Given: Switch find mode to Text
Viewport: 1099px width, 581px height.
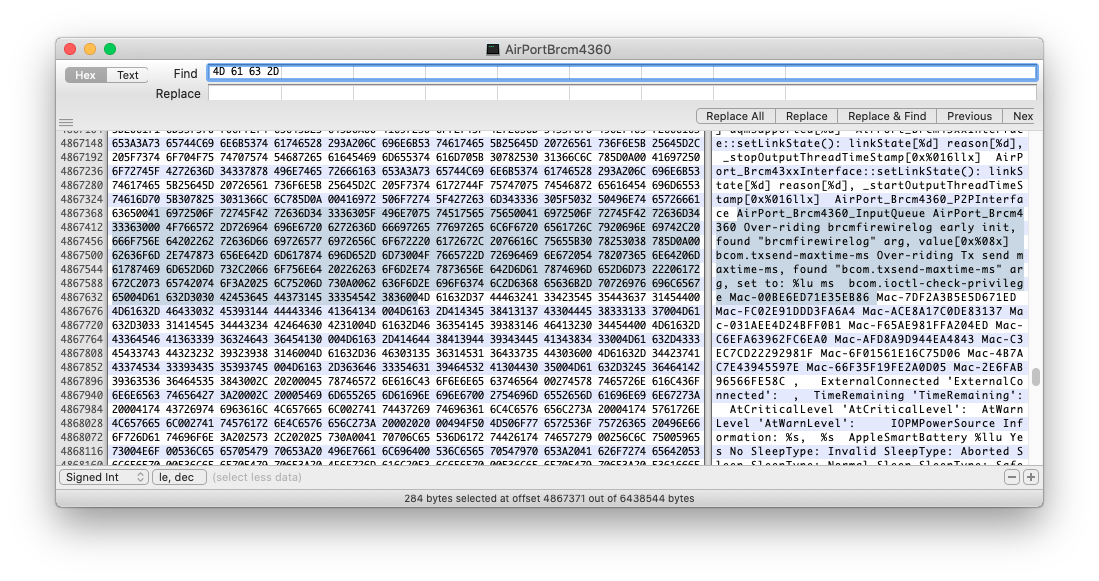Looking at the screenshot, I should 128,75.
